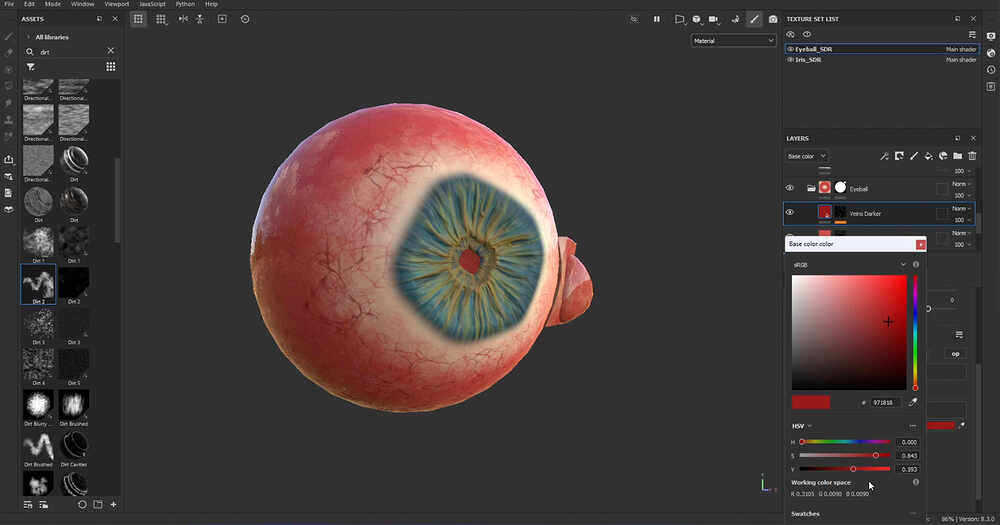Switch to the 3D cube view icon
The image size is (1000, 525).
tap(696, 19)
